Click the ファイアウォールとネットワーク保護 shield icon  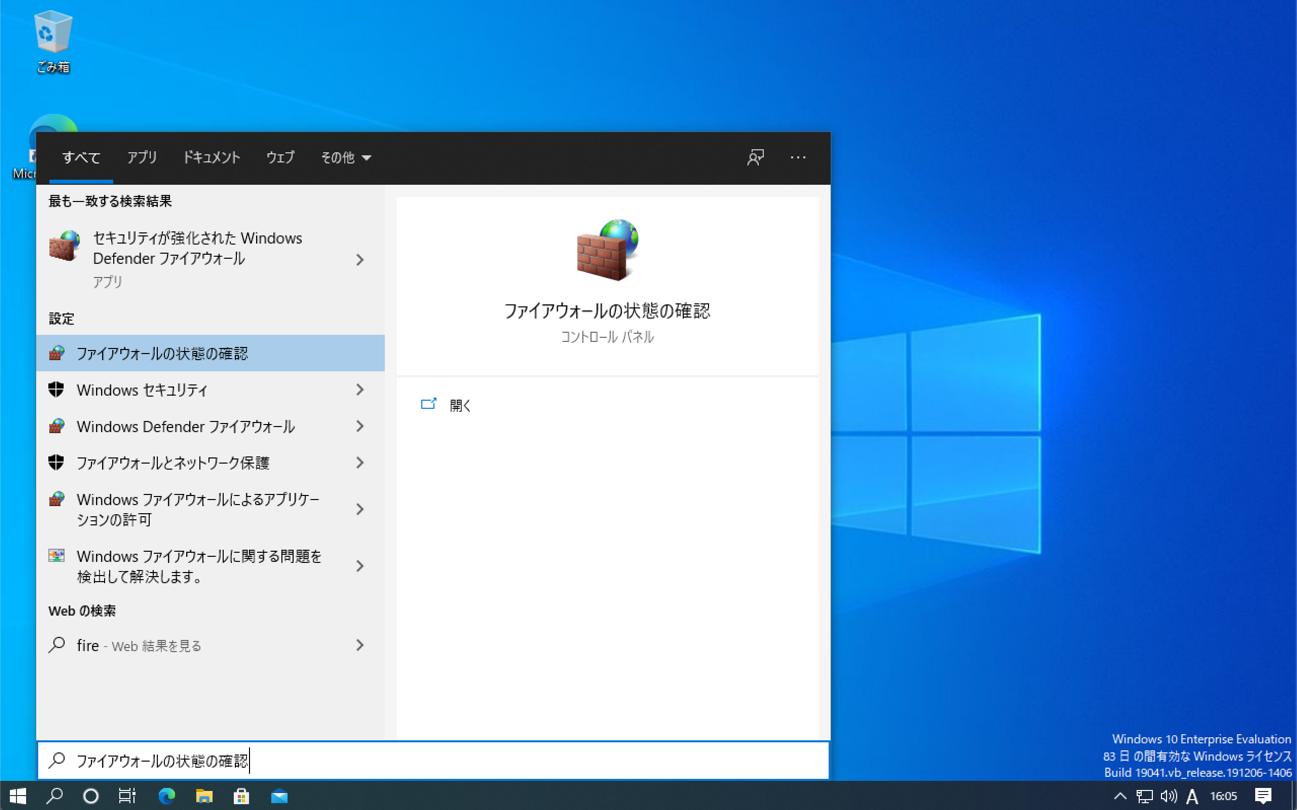[x=56, y=463]
